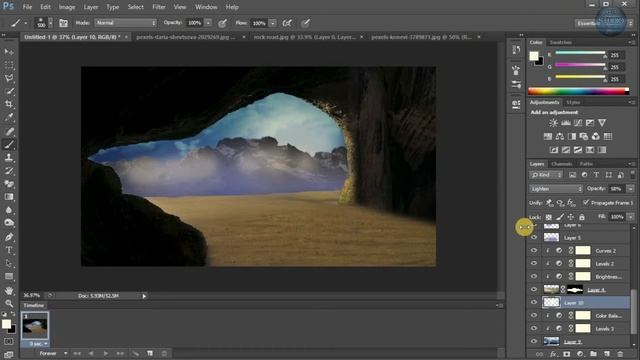The height and width of the screenshot is (360, 640).
Task: Open the Layer menu
Action: [91, 7]
